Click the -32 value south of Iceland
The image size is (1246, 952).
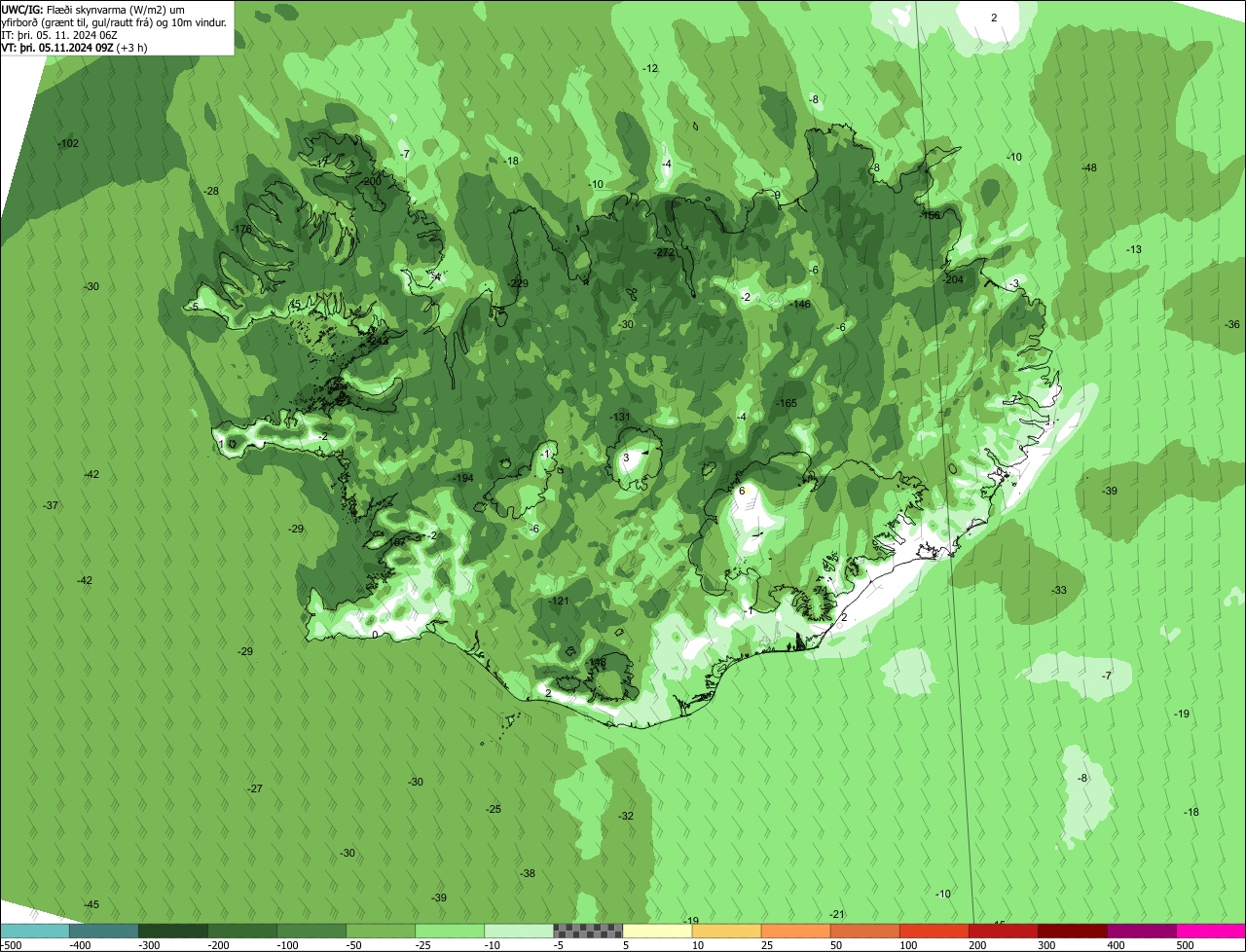(x=626, y=817)
